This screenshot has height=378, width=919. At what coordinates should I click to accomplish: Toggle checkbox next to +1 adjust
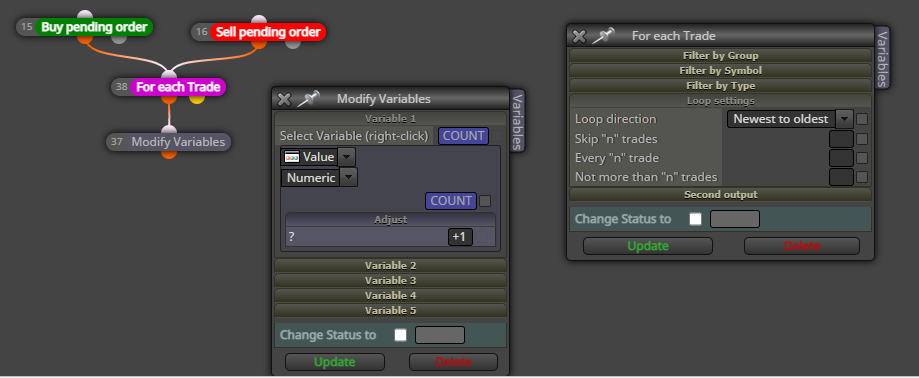tap(481, 237)
